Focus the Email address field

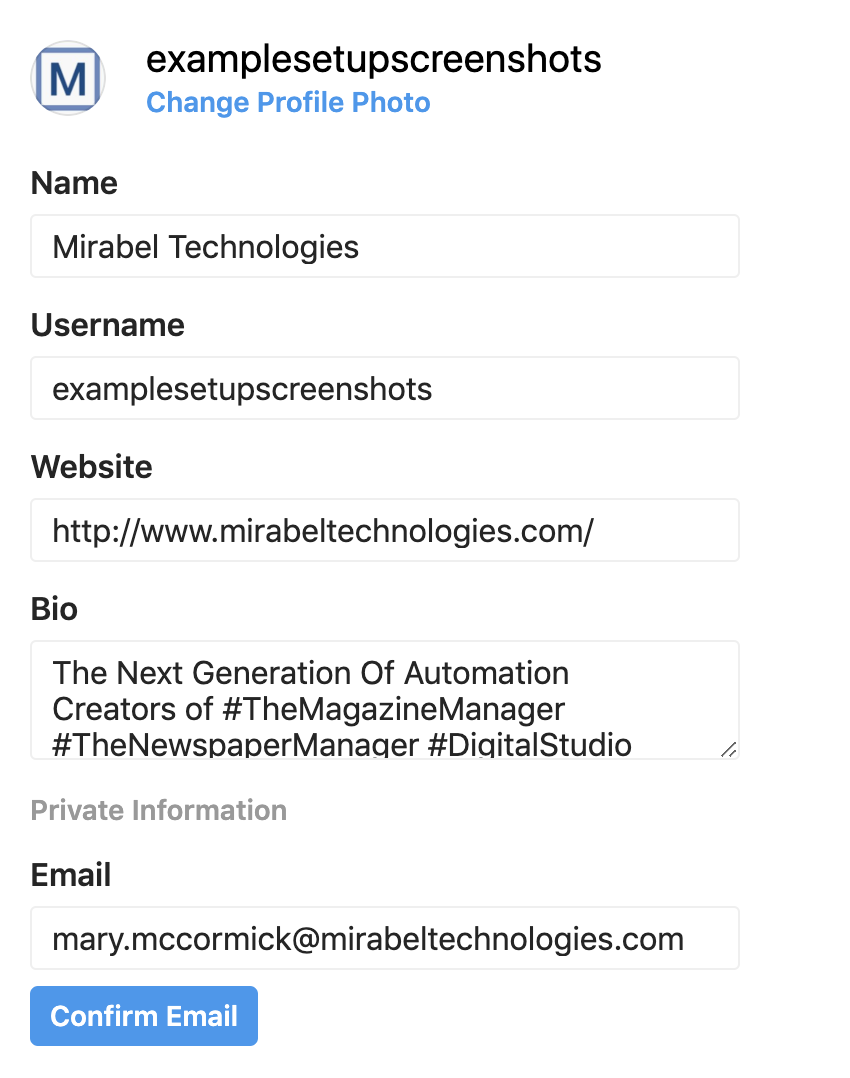(x=384, y=938)
